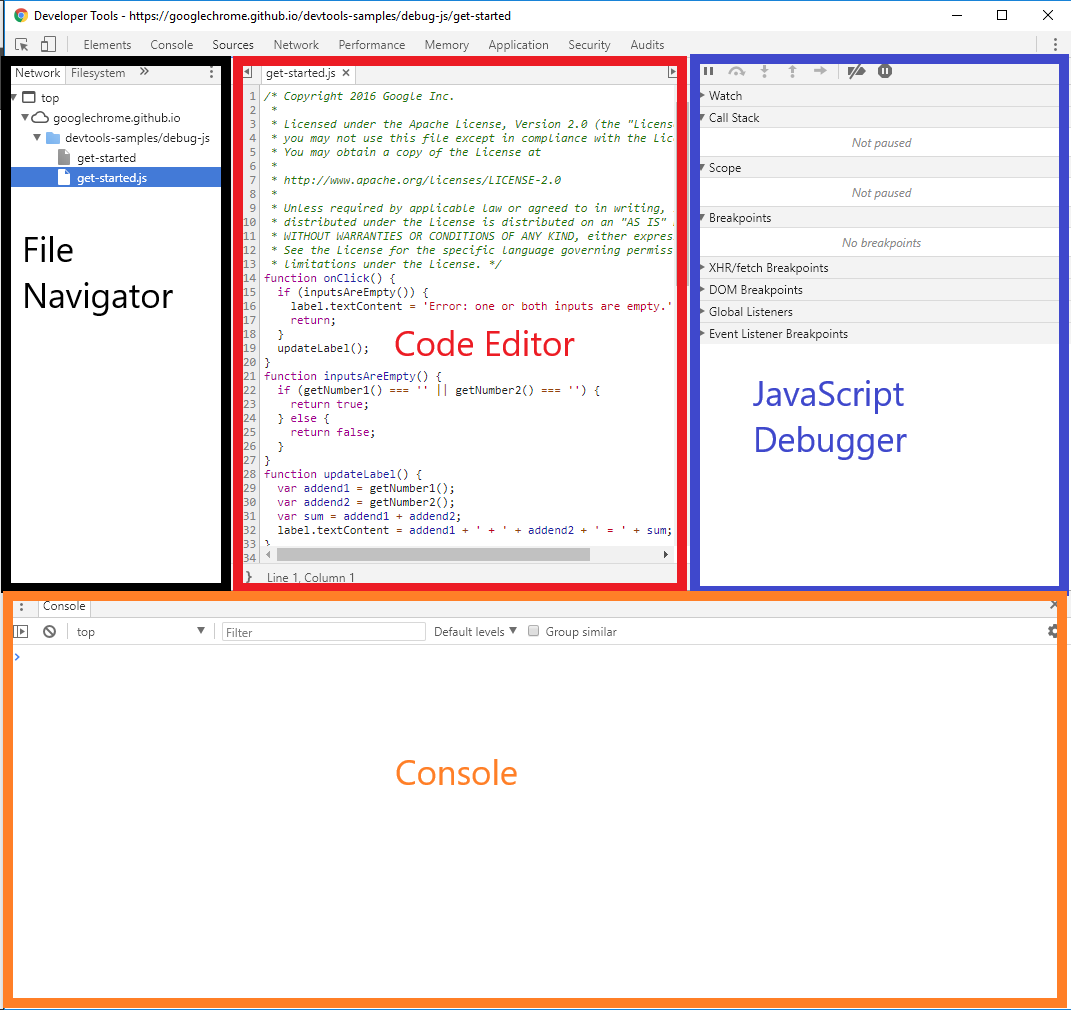Click the Step into next function call icon
The width and height of the screenshot is (1071, 1010).
[764, 70]
